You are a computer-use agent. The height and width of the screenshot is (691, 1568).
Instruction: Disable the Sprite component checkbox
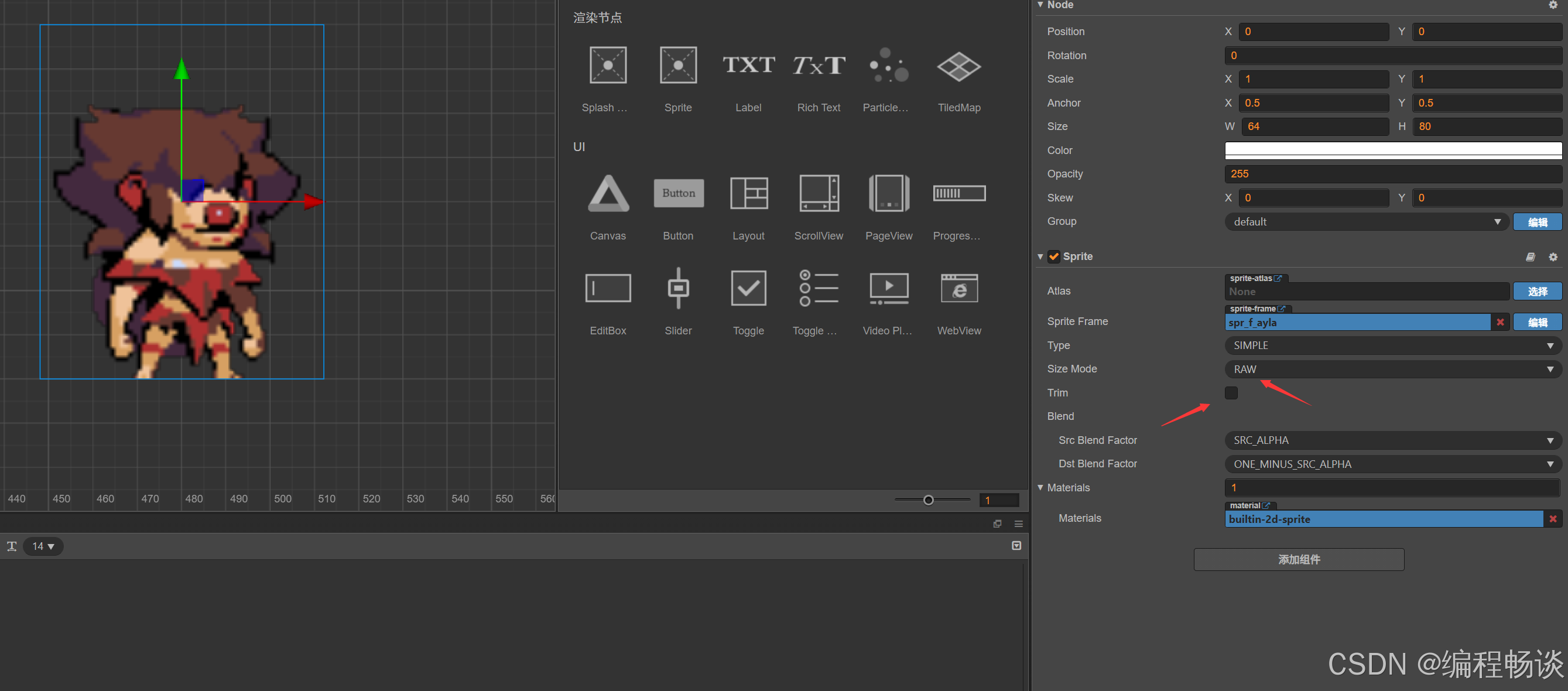pyautogui.click(x=1054, y=257)
